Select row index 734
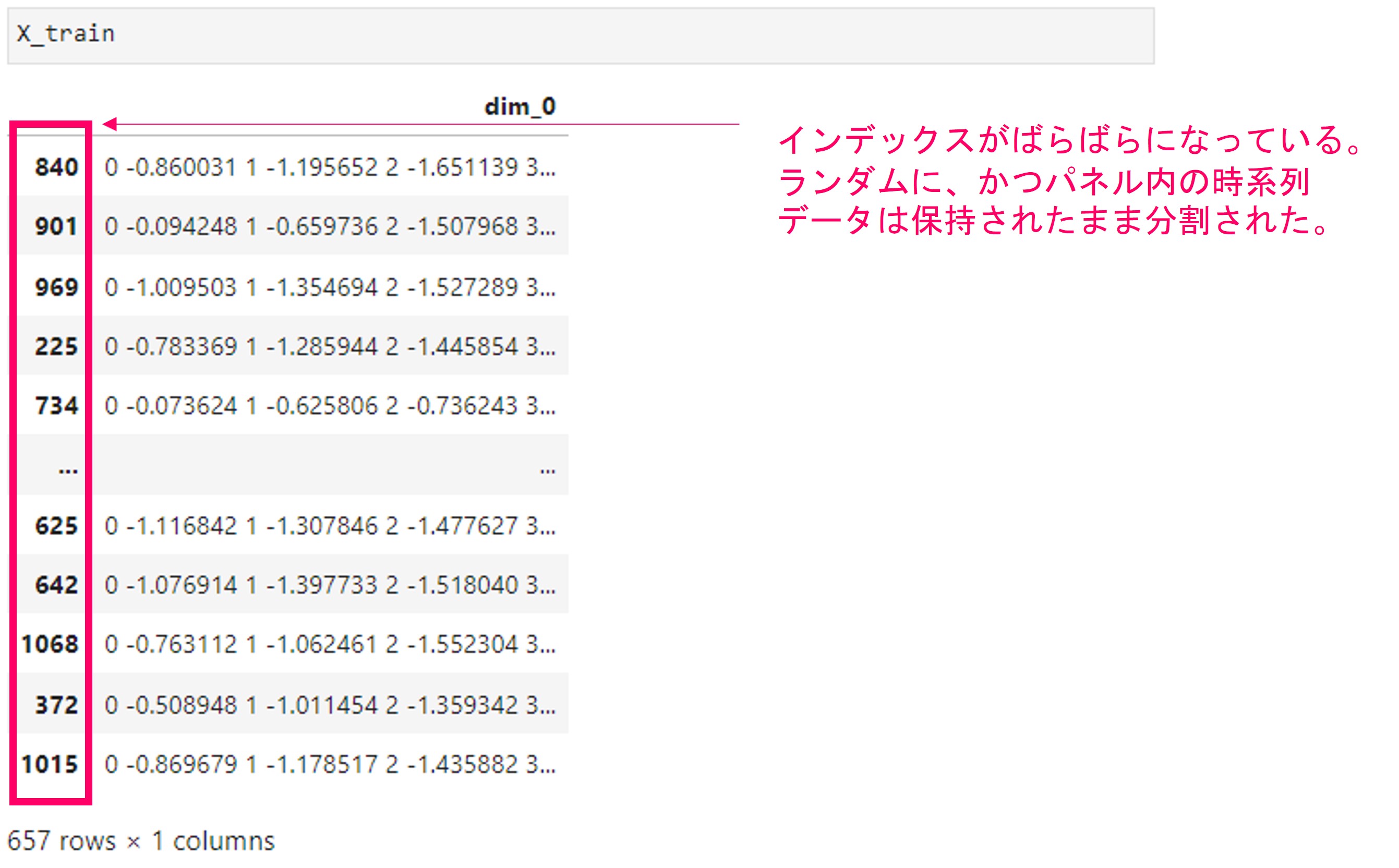 pos(56,406)
